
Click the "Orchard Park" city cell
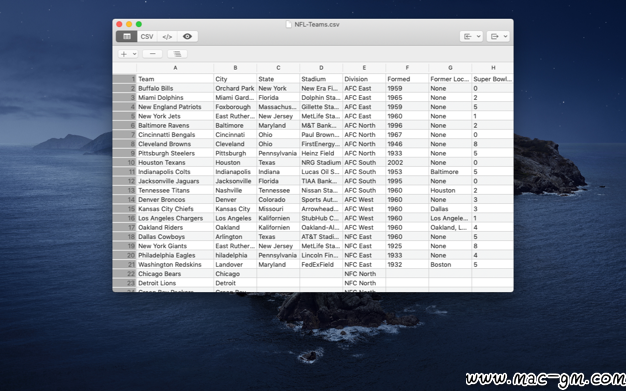click(x=235, y=88)
